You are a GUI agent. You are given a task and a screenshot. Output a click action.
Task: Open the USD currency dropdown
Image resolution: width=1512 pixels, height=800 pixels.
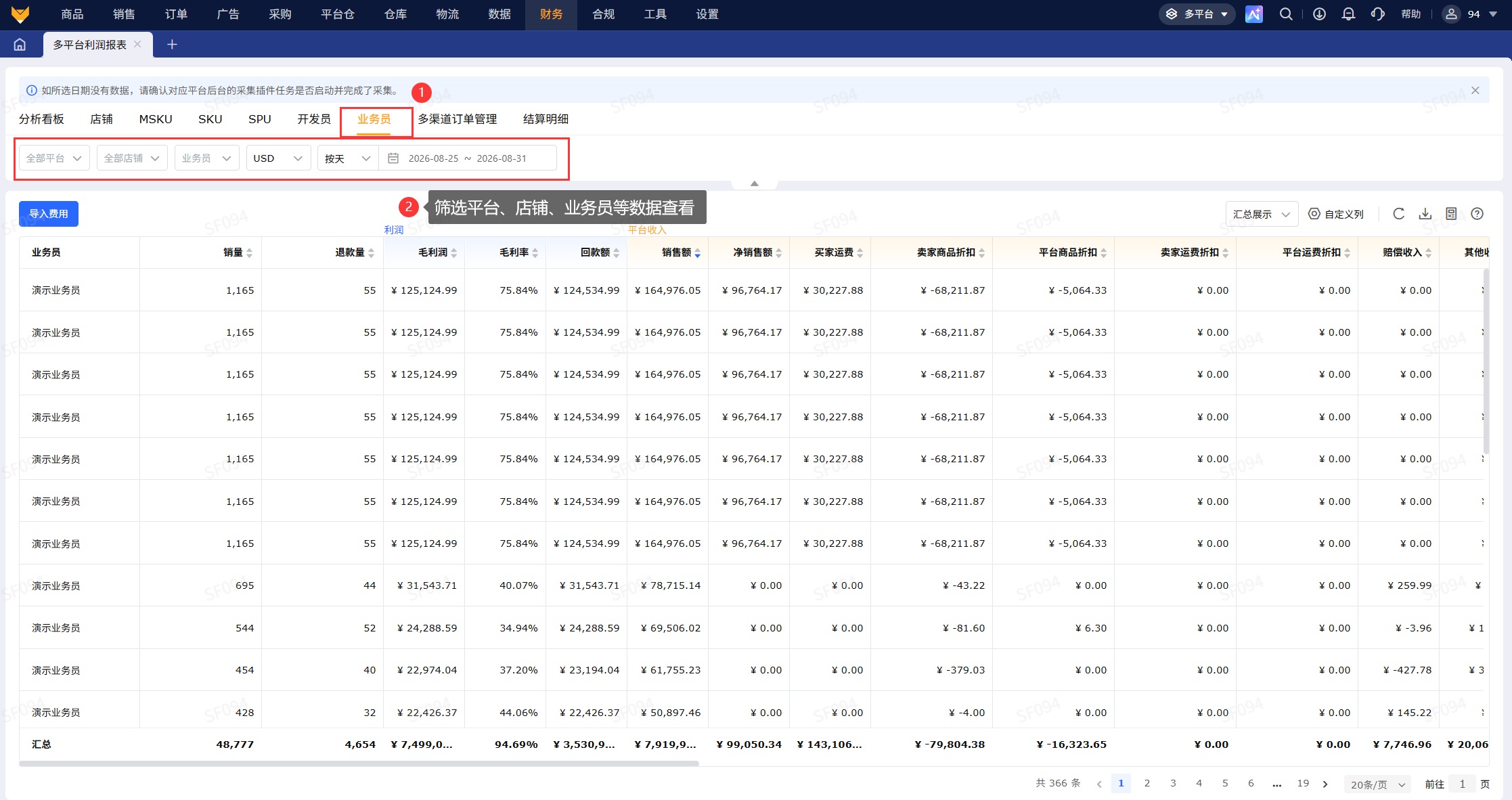278,158
